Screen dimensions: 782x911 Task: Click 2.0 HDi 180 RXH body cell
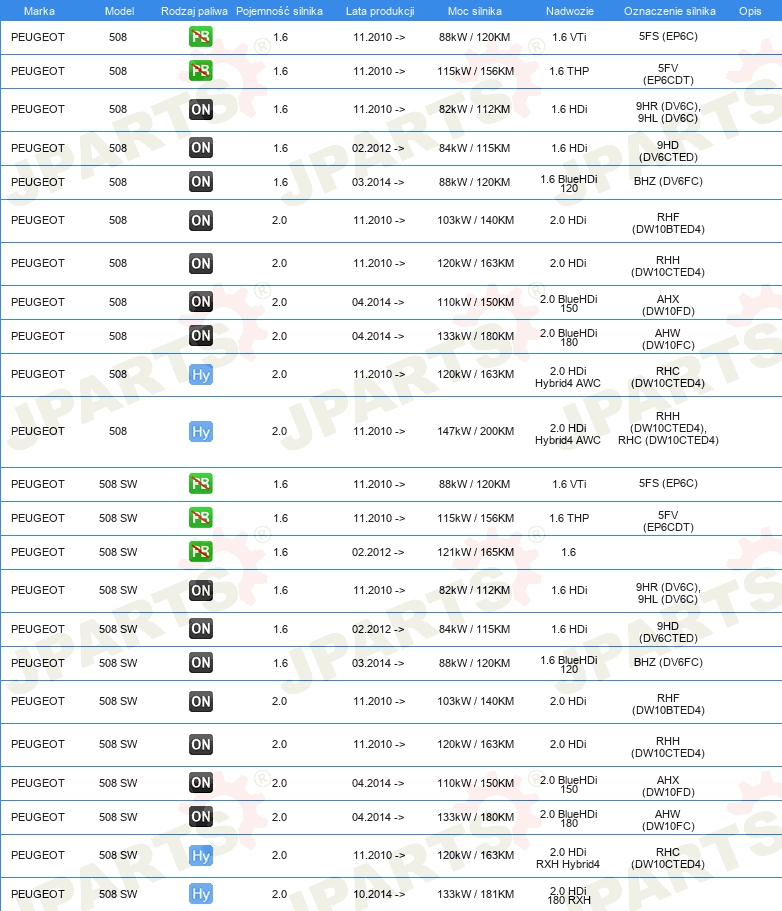click(569, 895)
